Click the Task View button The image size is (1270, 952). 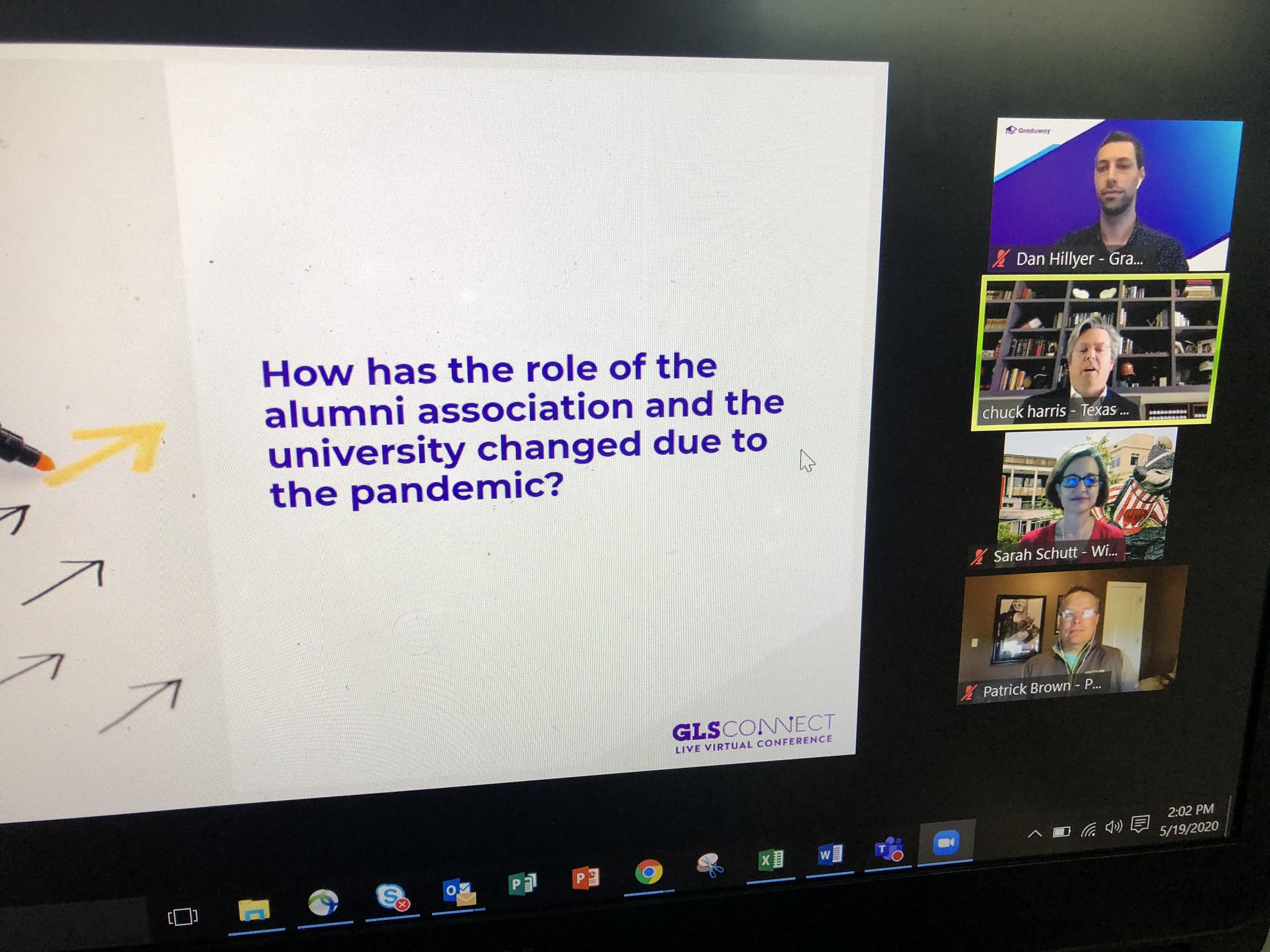[x=183, y=917]
